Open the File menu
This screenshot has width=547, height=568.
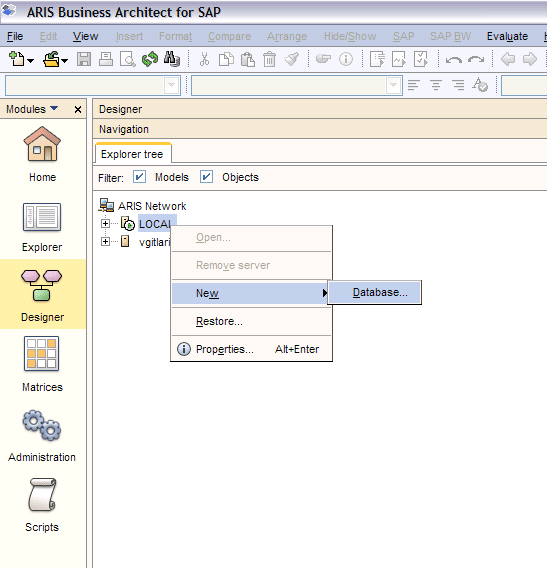(15, 36)
